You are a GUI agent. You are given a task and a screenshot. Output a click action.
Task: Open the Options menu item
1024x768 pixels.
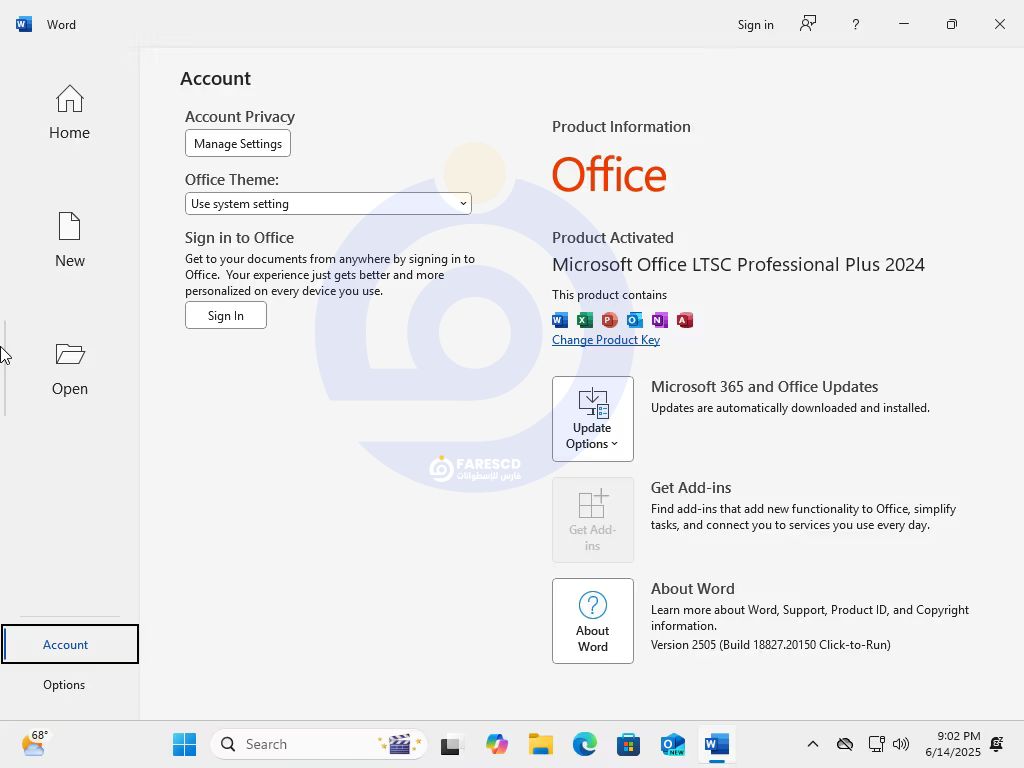[x=64, y=684]
